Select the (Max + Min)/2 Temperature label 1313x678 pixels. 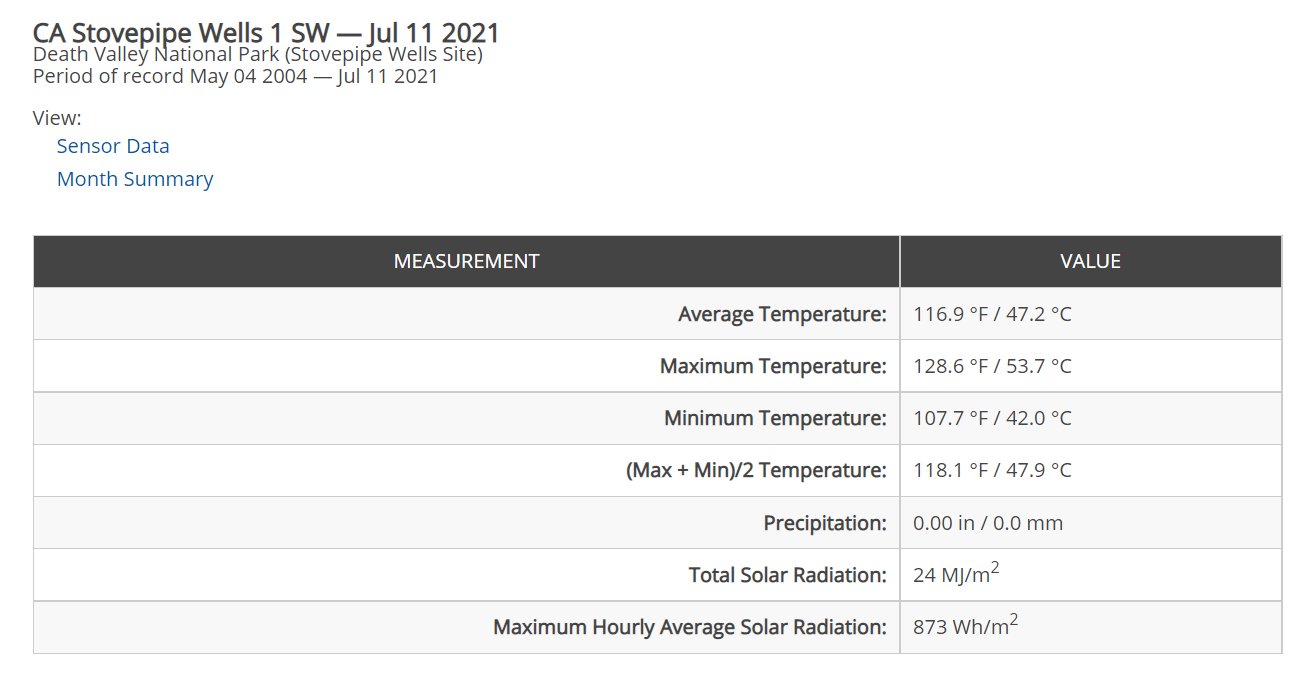756,470
